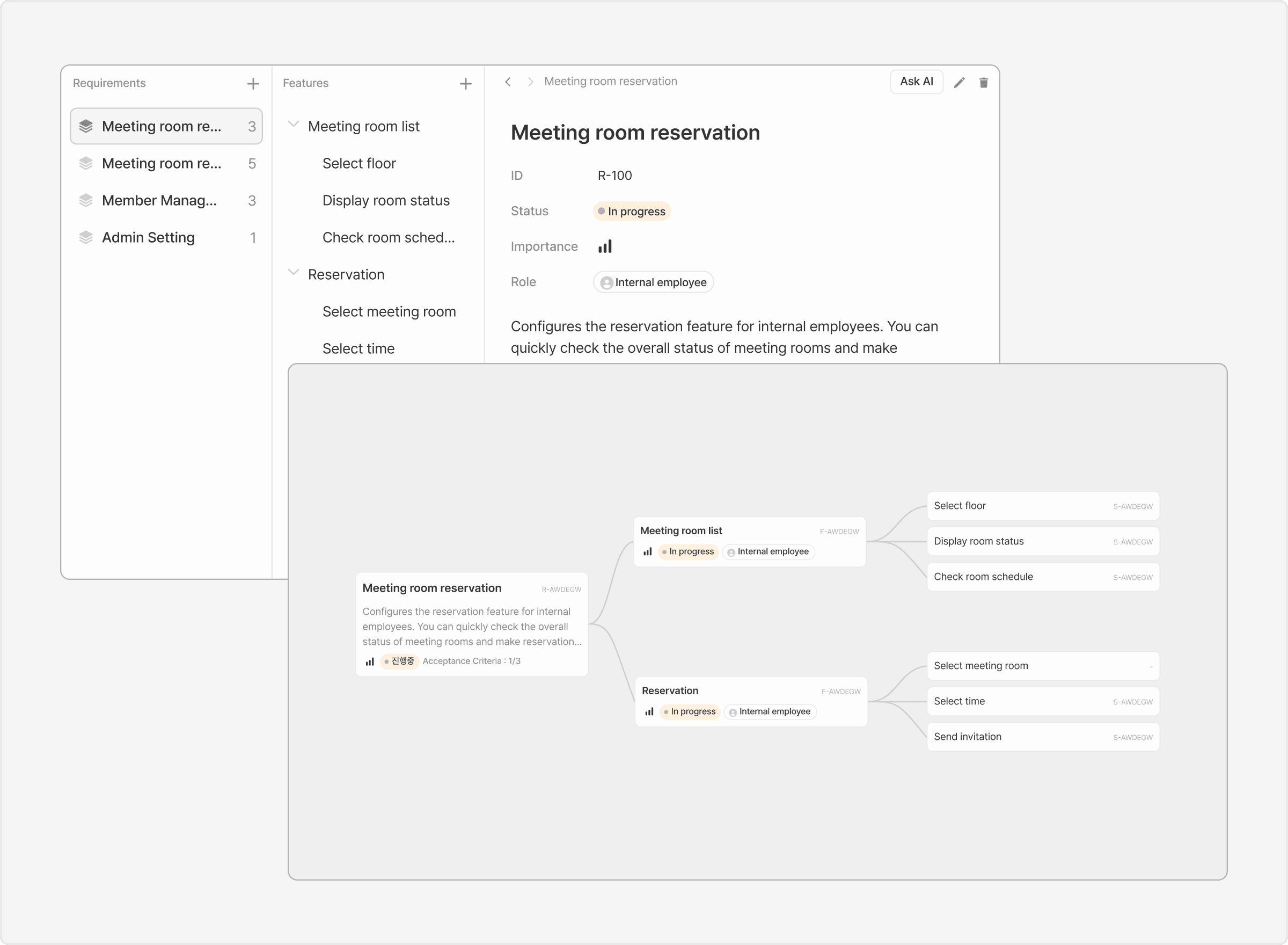Select the Member Manag... requirement
Viewport: 1288px width, 945px height.
[159, 200]
